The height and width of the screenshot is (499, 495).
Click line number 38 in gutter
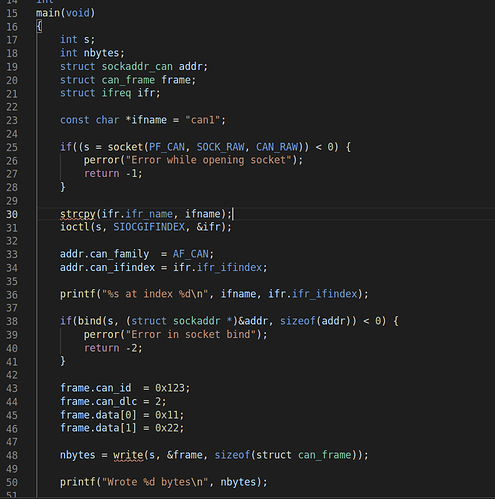[x=12, y=321]
